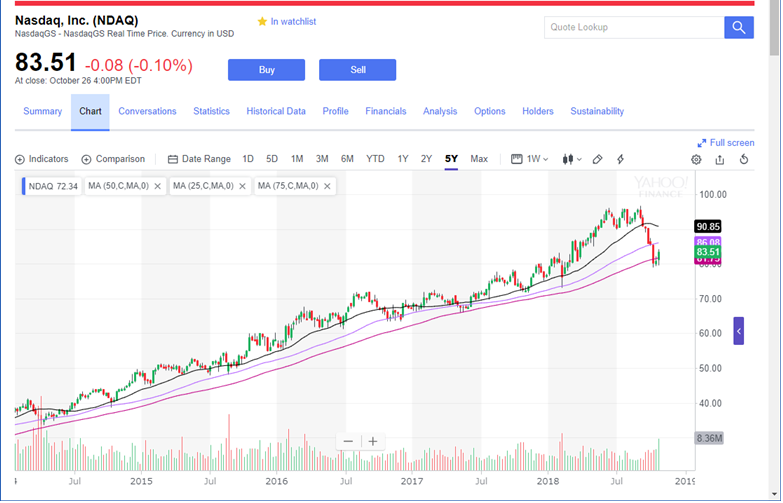The height and width of the screenshot is (503, 783).
Task: Remove the MA (50,C,MA,0) indicator
Action: (x=157, y=186)
